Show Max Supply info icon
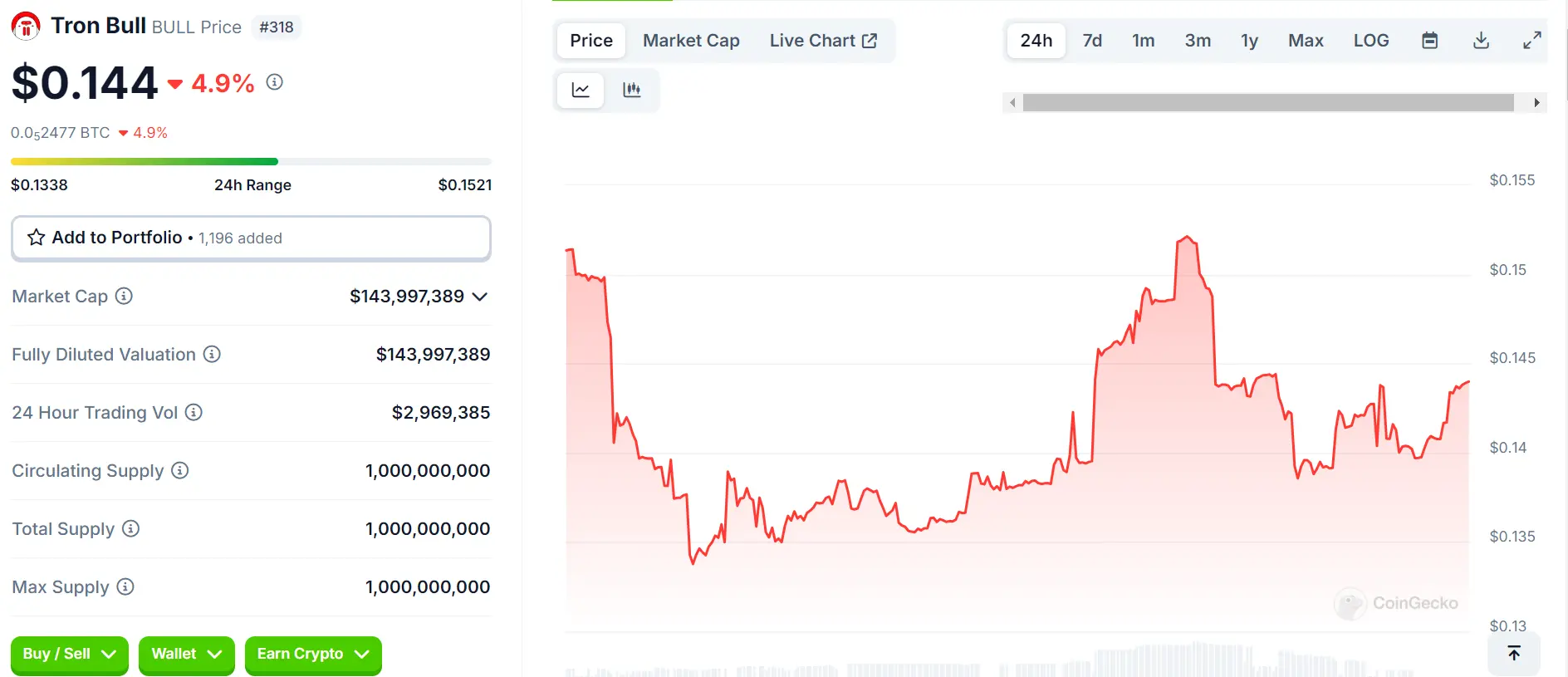The height and width of the screenshot is (677, 1568). (x=125, y=586)
